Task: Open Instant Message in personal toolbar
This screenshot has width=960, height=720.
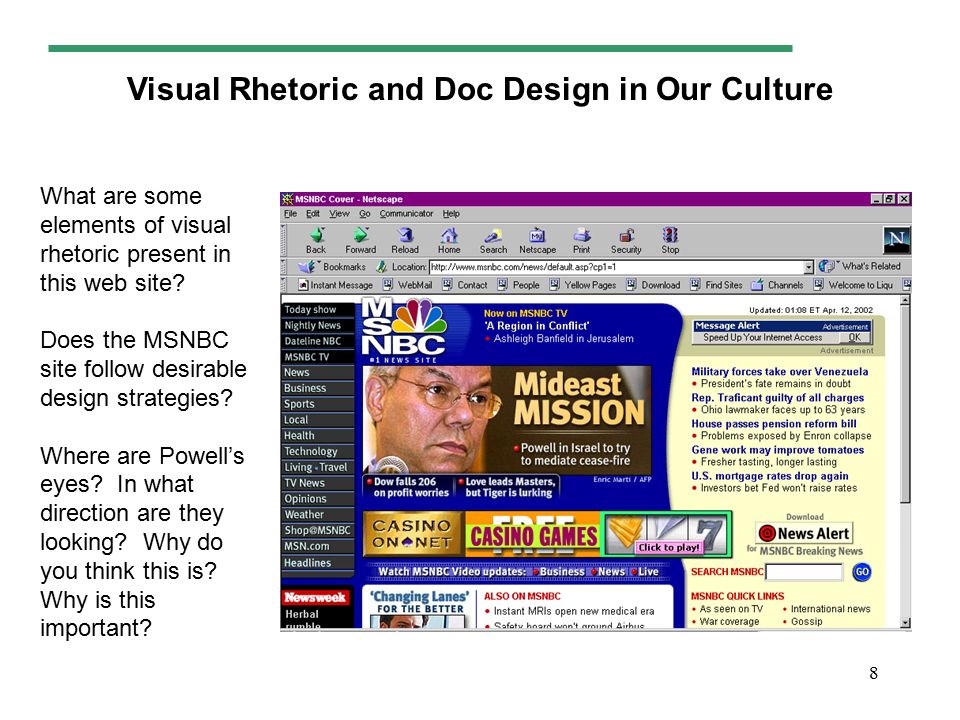Action: point(336,285)
